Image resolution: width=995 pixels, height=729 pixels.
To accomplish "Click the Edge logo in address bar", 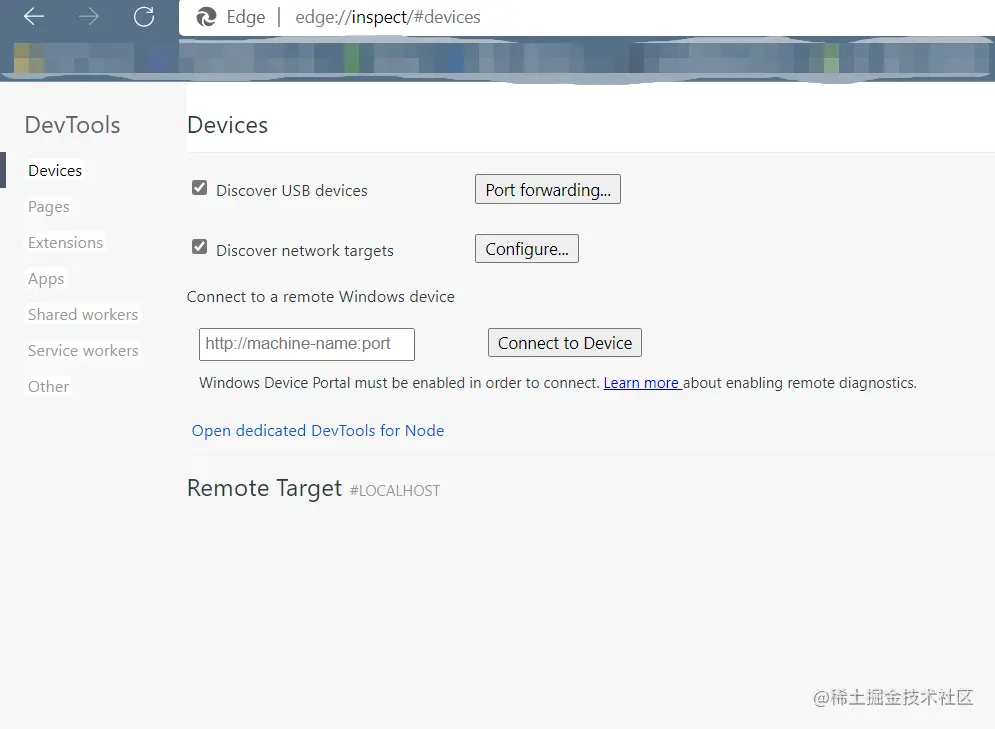I will (206, 17).
